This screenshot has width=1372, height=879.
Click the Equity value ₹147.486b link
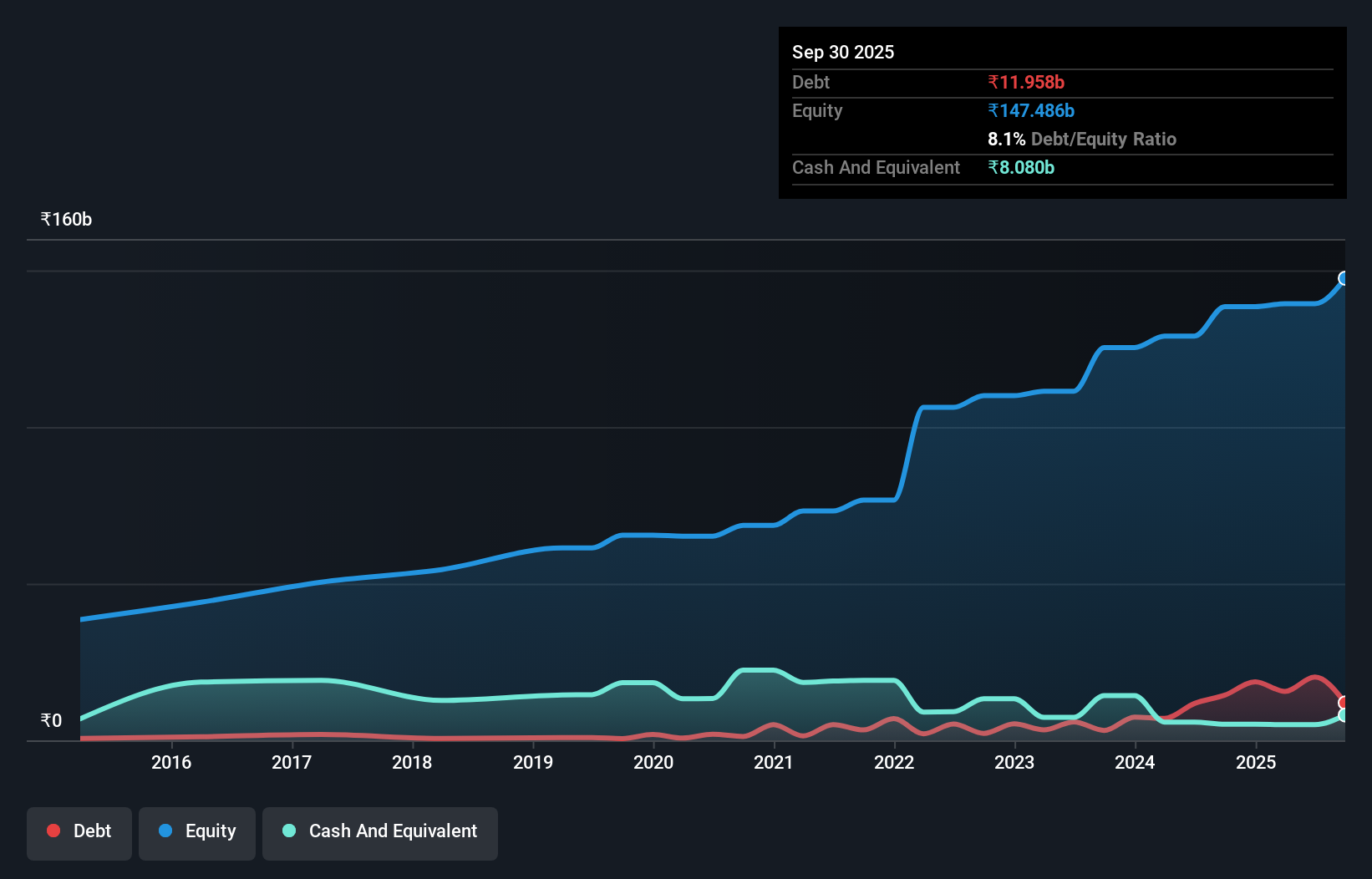click(1031, 110)
